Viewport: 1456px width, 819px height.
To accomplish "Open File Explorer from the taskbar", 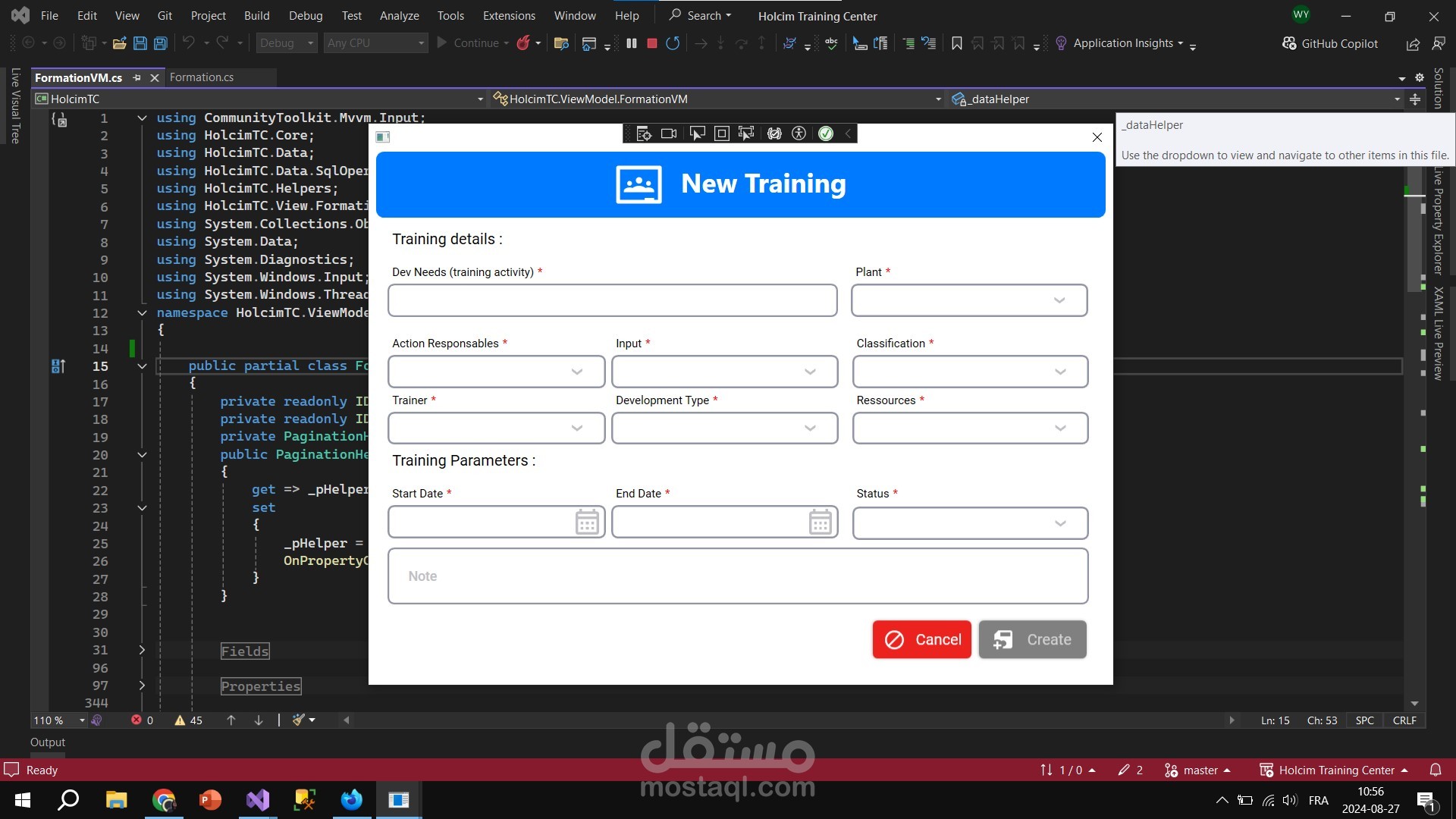I will tap(116, 800).
